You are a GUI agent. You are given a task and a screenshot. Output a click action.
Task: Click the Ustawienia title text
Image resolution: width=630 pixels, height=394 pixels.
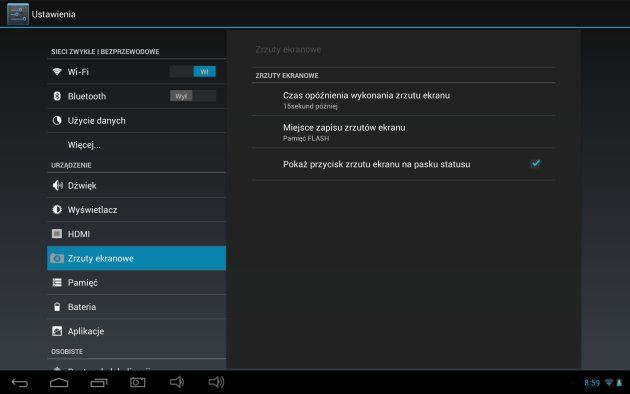pos(53,14)
